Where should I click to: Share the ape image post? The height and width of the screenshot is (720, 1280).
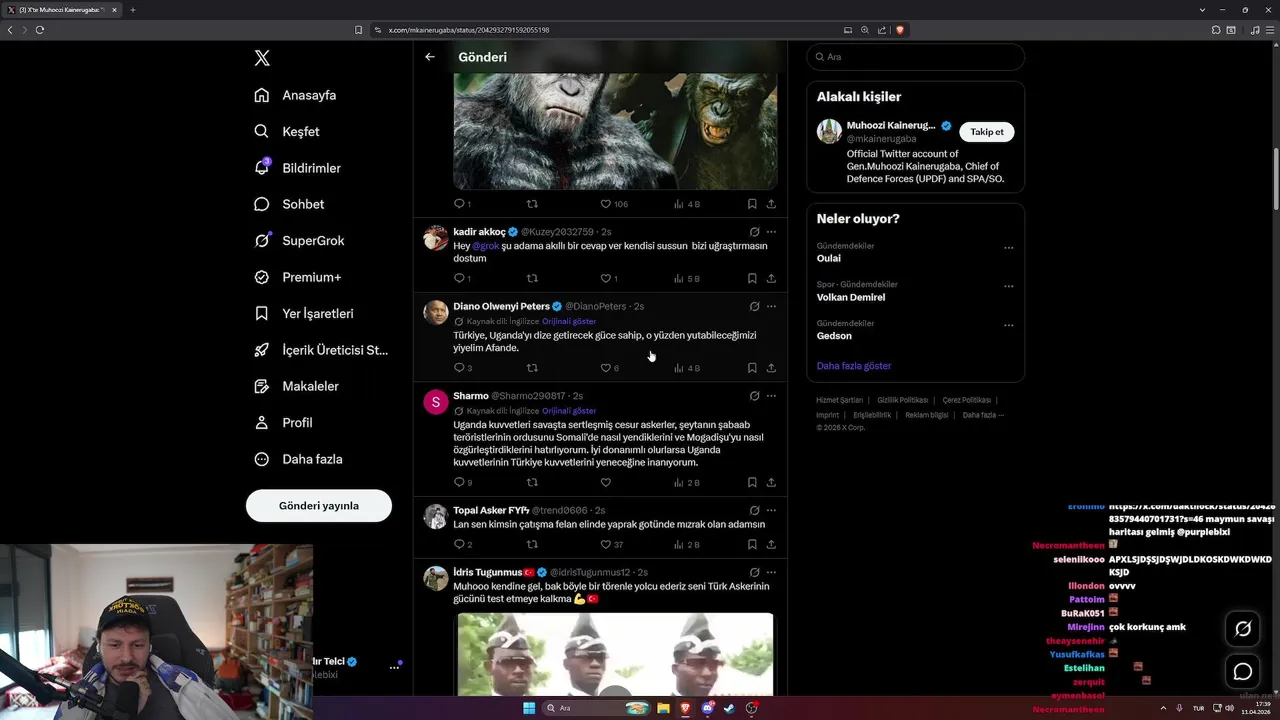click(771, 204)
